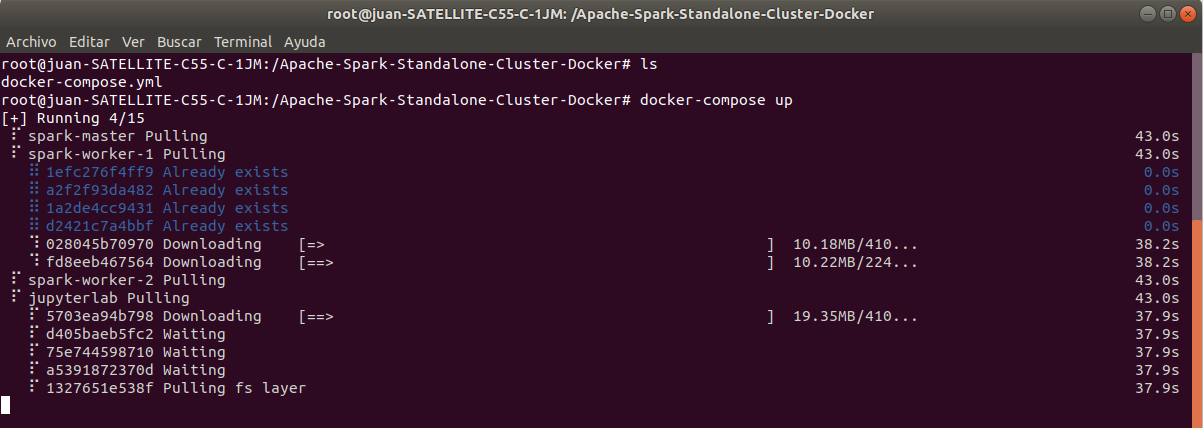Image resolution: width=1203 pixels, height=428 pixels.
Task: Open the Buscar menu
Action: (179, 42)
